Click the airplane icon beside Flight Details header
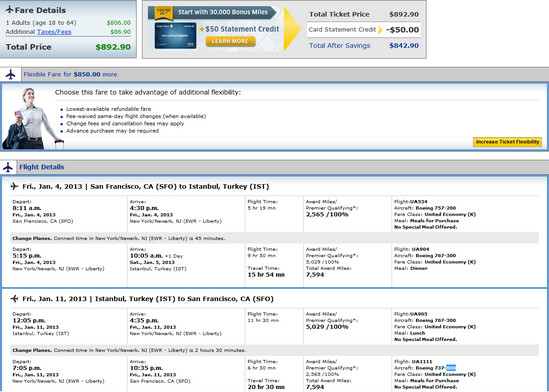549x392 pixels. [x=8, y=167]
